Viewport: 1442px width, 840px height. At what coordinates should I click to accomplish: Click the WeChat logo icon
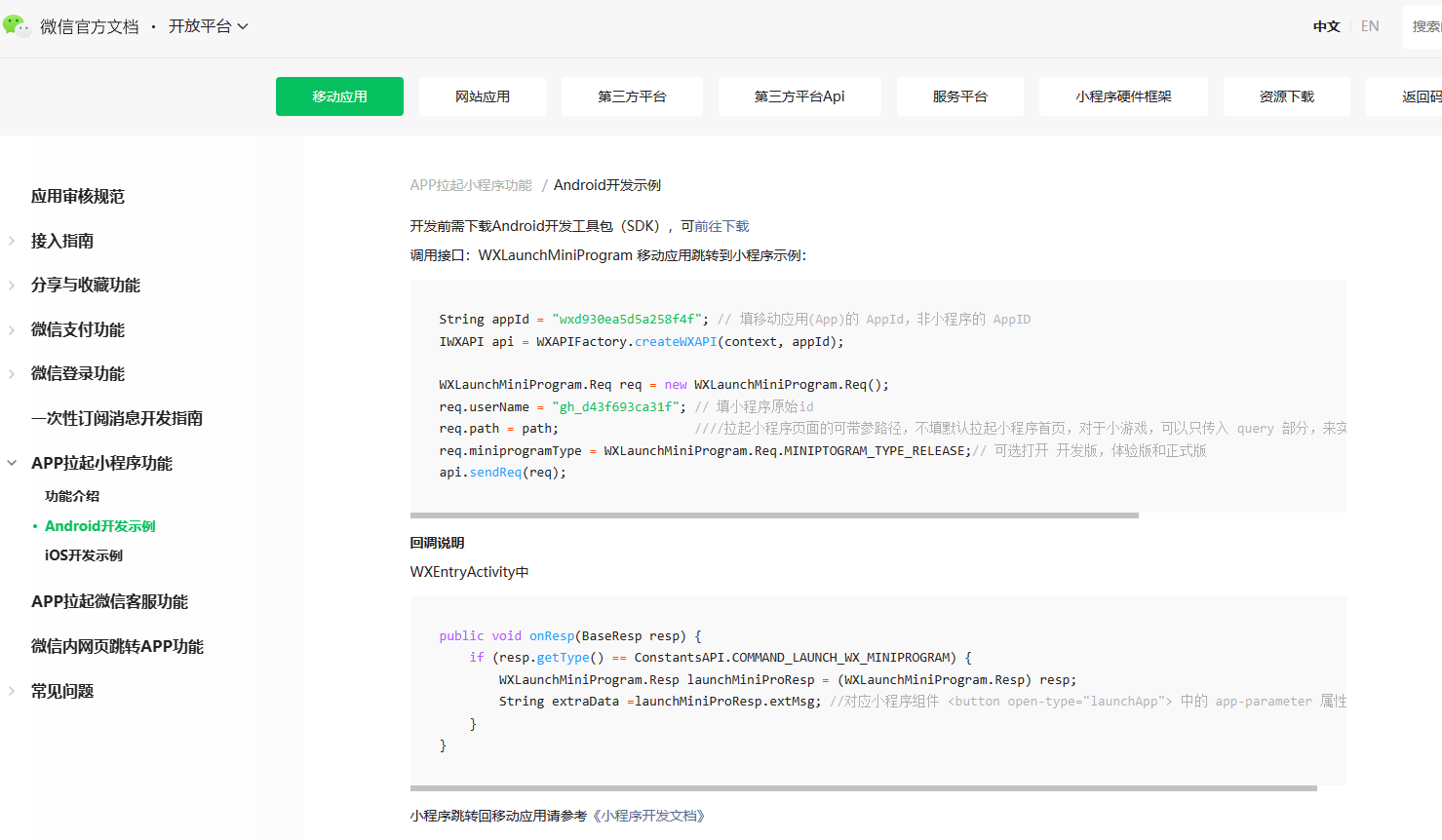pos(16,26)
